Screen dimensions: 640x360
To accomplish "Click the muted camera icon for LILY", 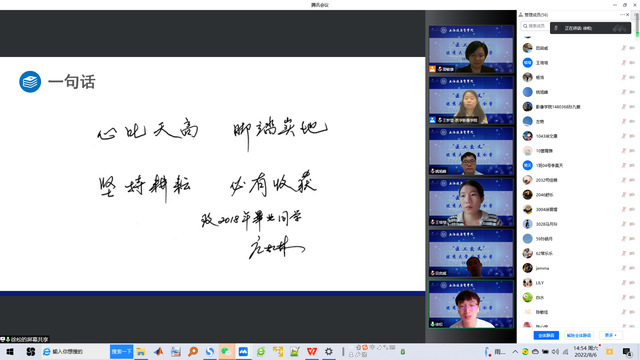I will [632, 283].
